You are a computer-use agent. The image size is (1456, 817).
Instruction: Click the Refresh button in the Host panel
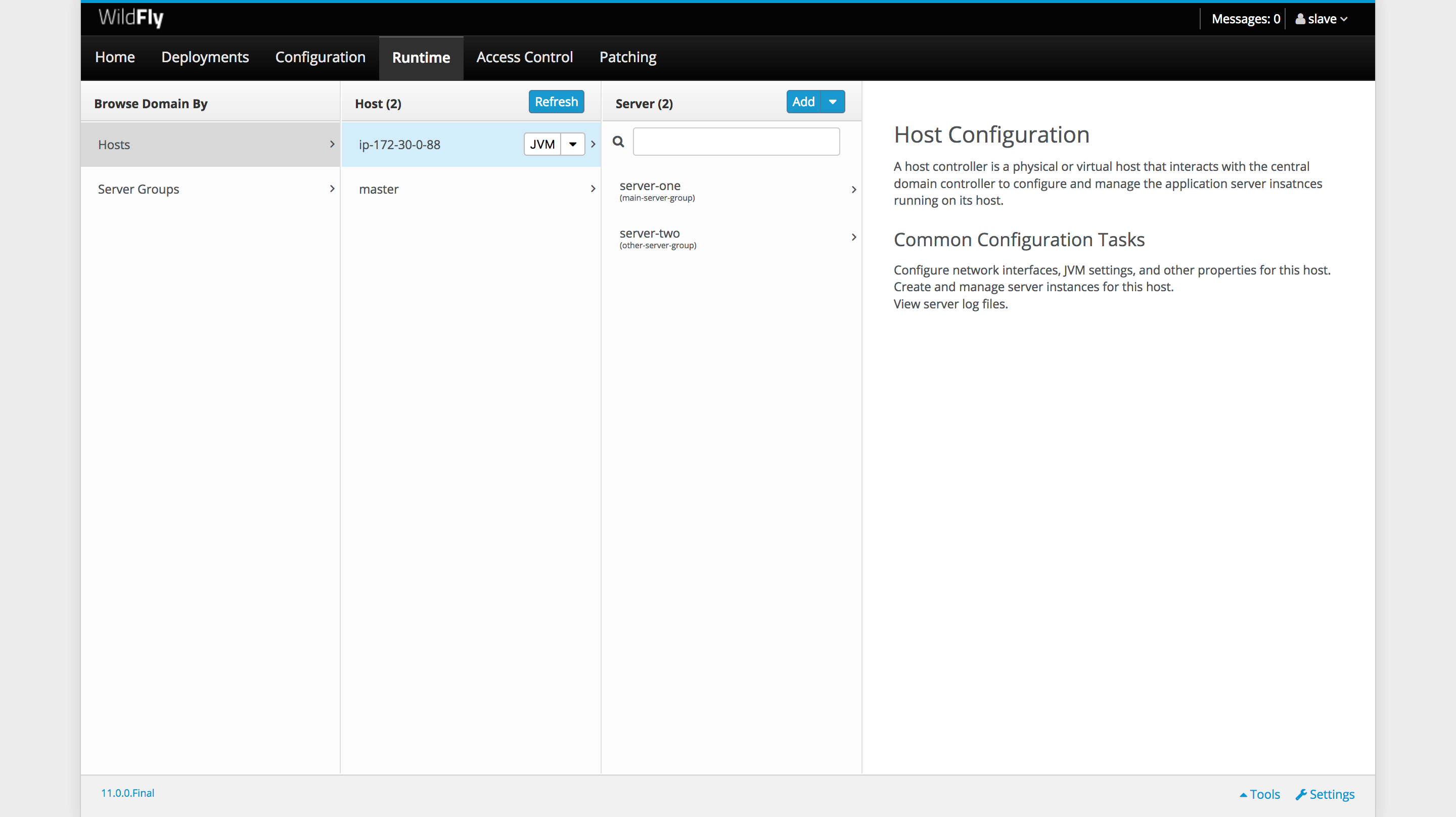[556, 101]
